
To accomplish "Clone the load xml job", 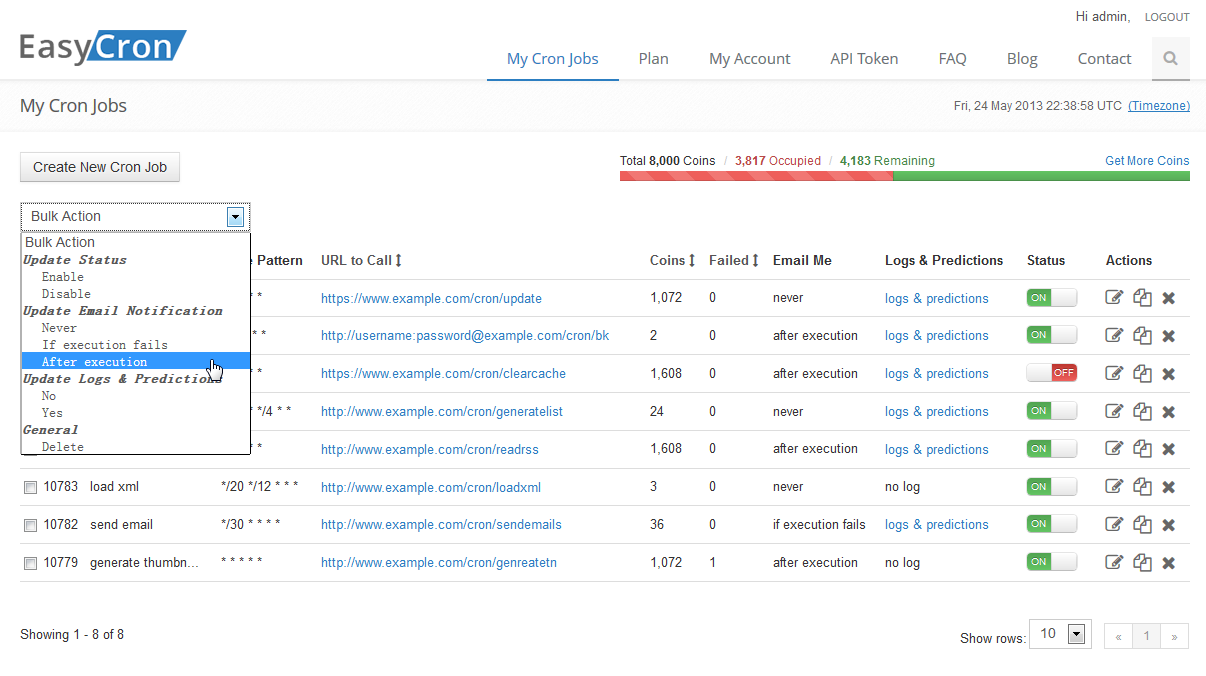I will (1142, 487).
